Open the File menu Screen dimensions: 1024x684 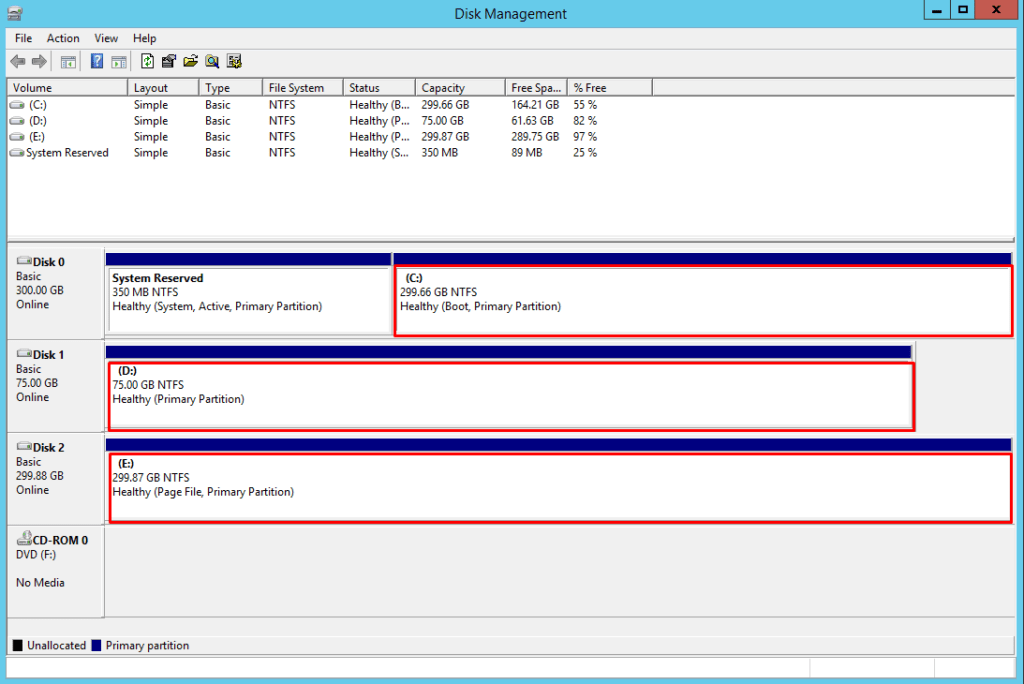[x=22, y=38]
